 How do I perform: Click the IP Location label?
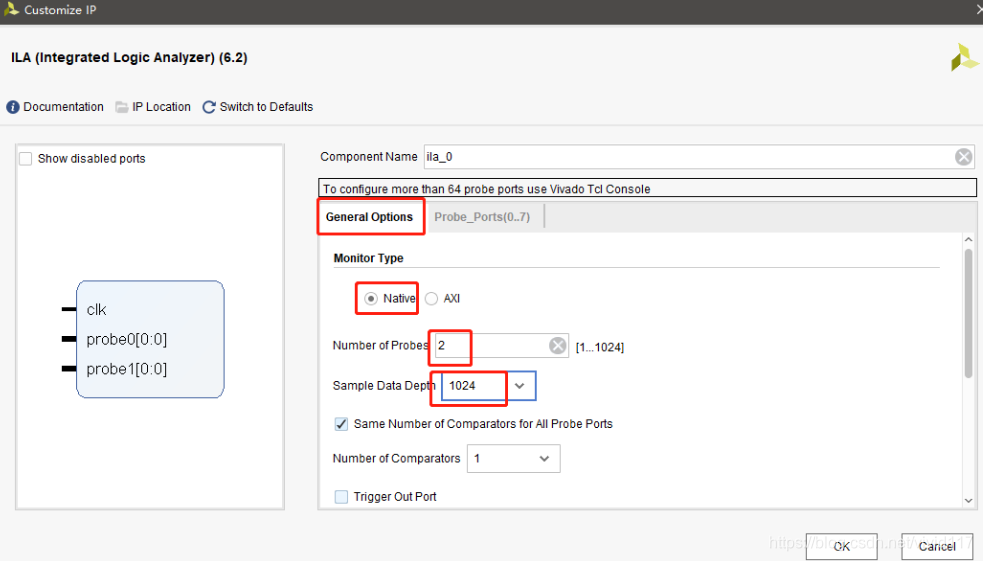point(161,107)
